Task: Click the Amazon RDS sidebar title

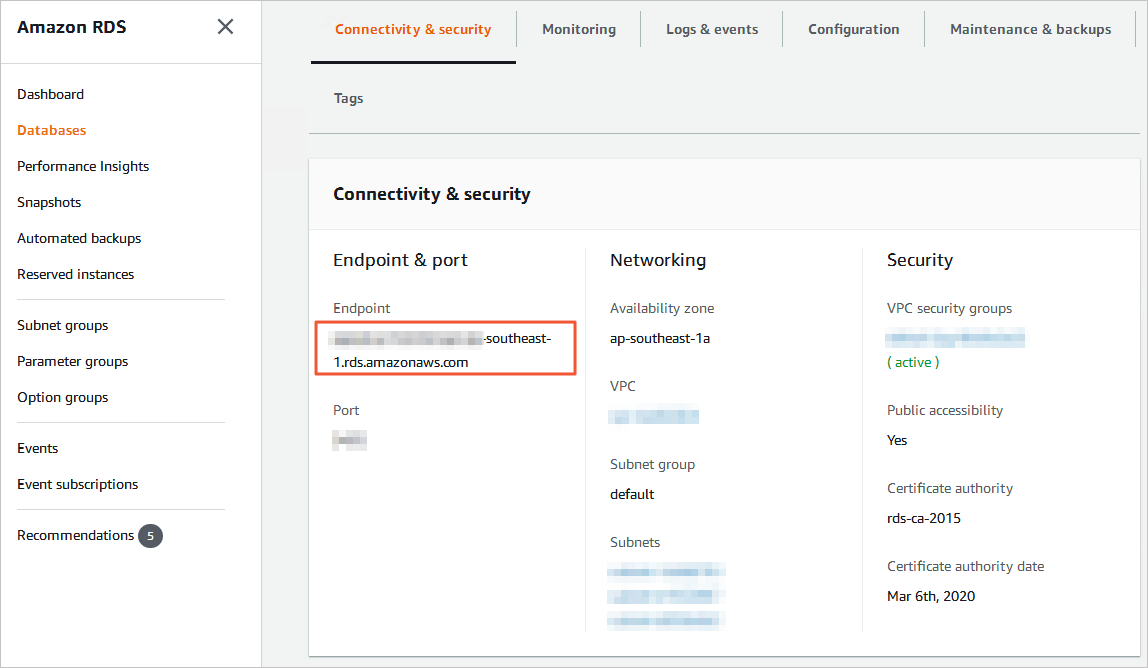Action: tap(72, 27)
